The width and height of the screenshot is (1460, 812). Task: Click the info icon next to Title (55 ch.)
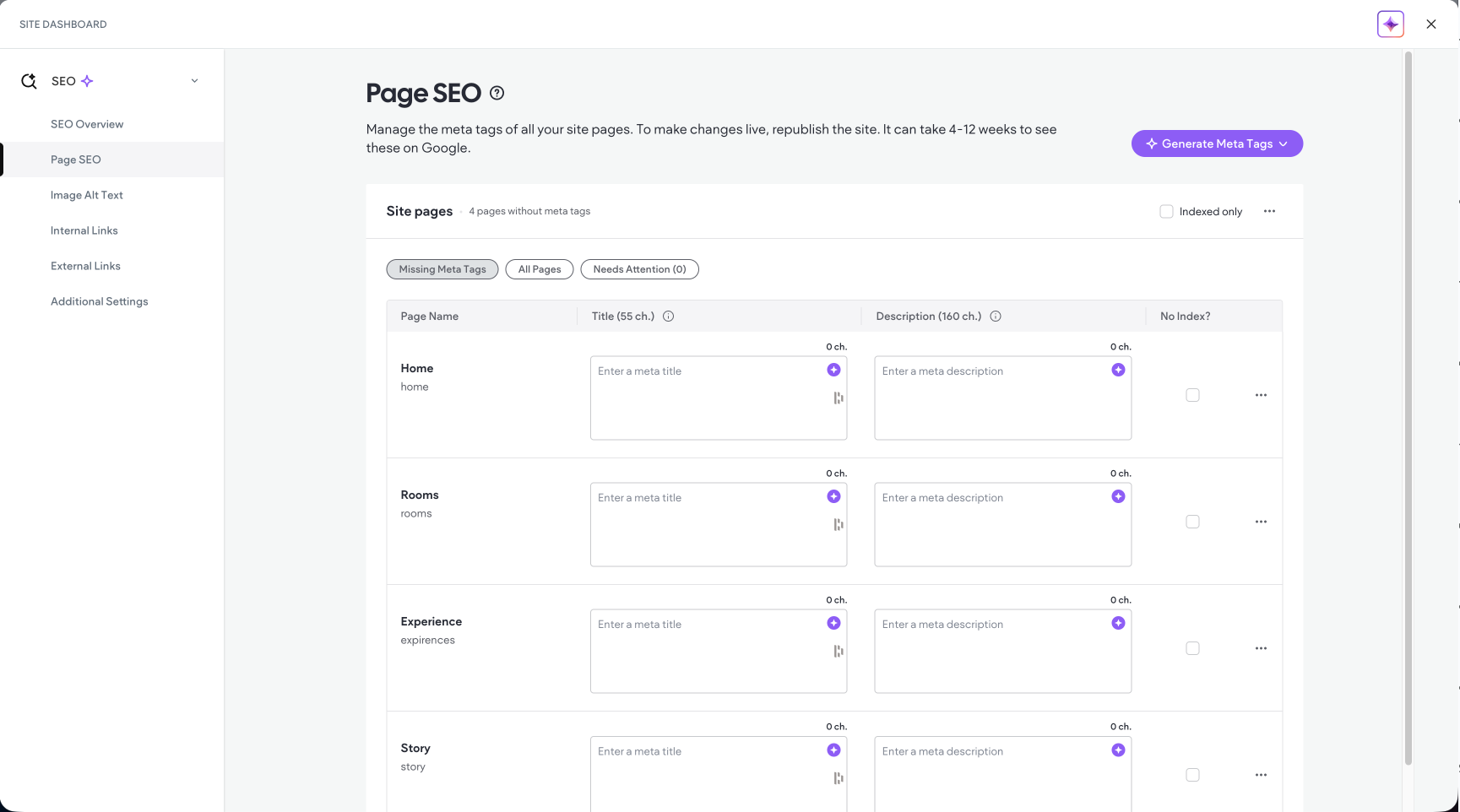click(x=668, y=316)
